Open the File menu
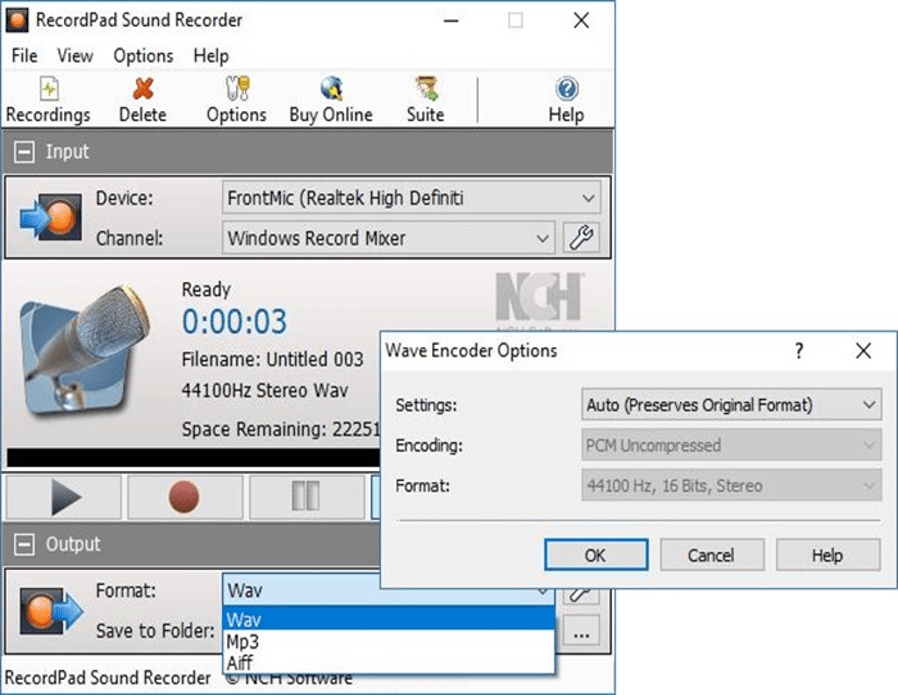 click(23, 56)
